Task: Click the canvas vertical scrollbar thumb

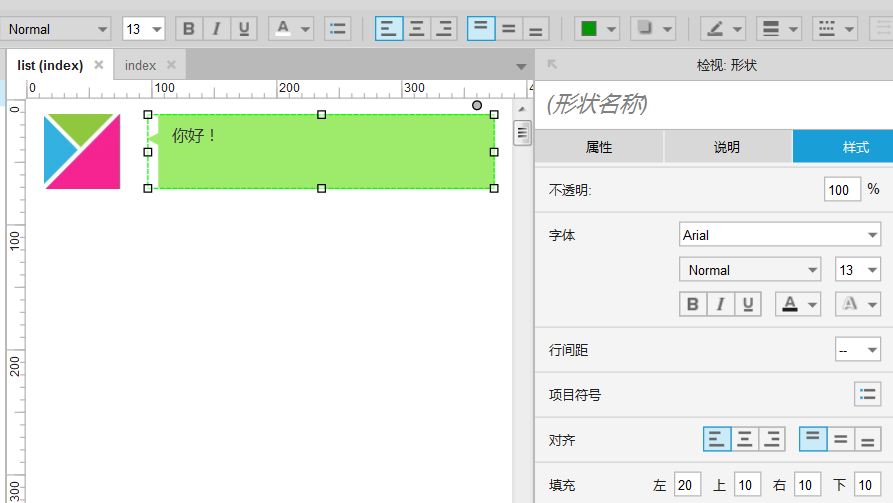Action: [x=522, y=133]
